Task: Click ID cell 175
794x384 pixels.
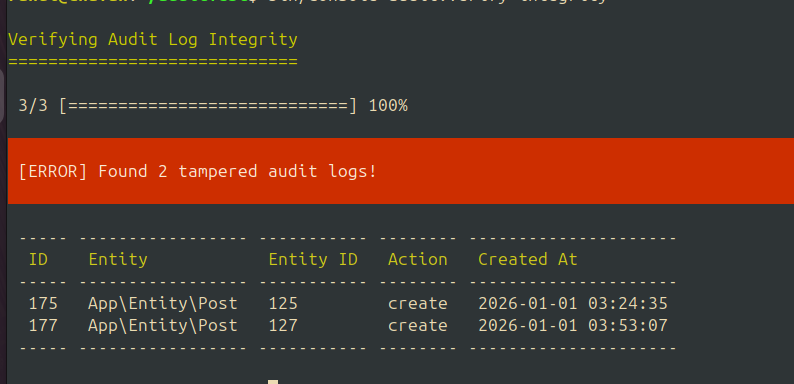Action: [x=43, y=303]
